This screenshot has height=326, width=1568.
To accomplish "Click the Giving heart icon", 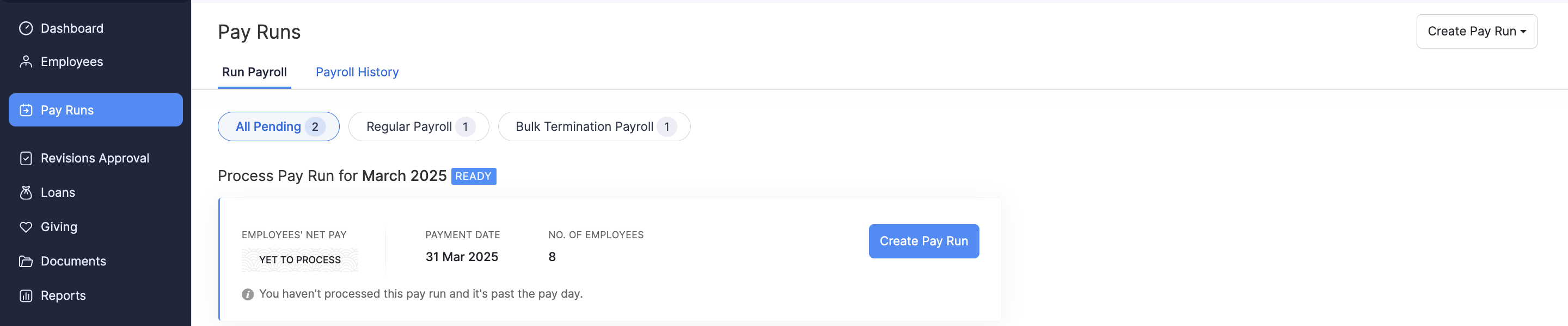I will [25, 226].
